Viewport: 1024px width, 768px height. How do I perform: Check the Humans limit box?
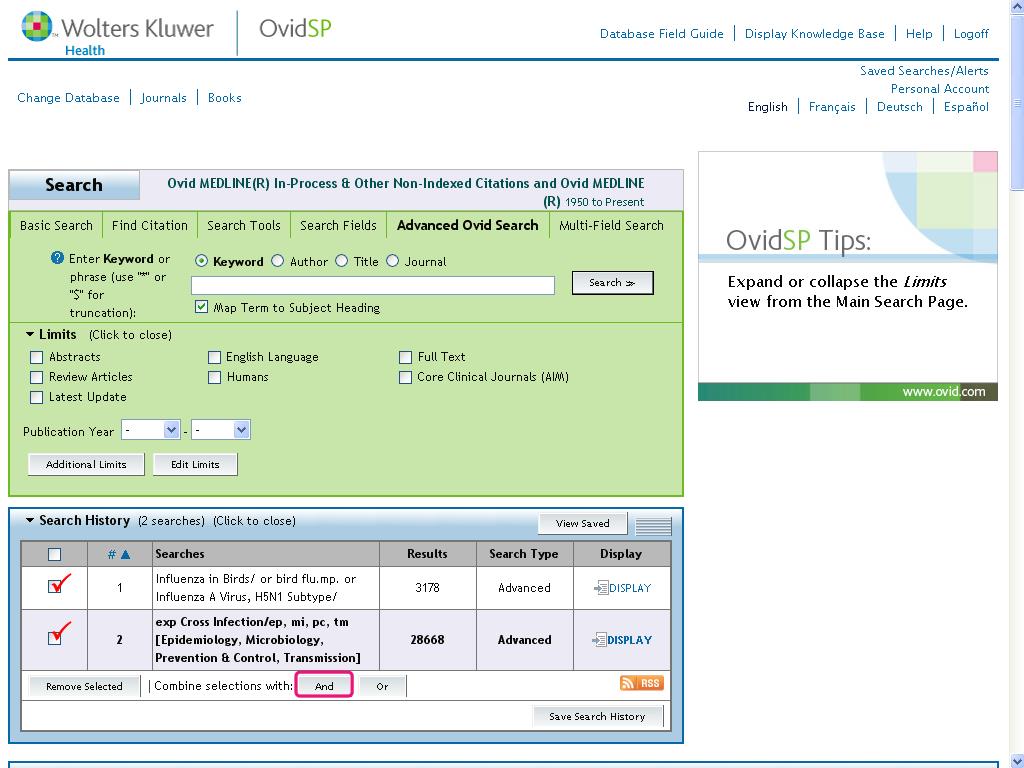tap(214, 377)
